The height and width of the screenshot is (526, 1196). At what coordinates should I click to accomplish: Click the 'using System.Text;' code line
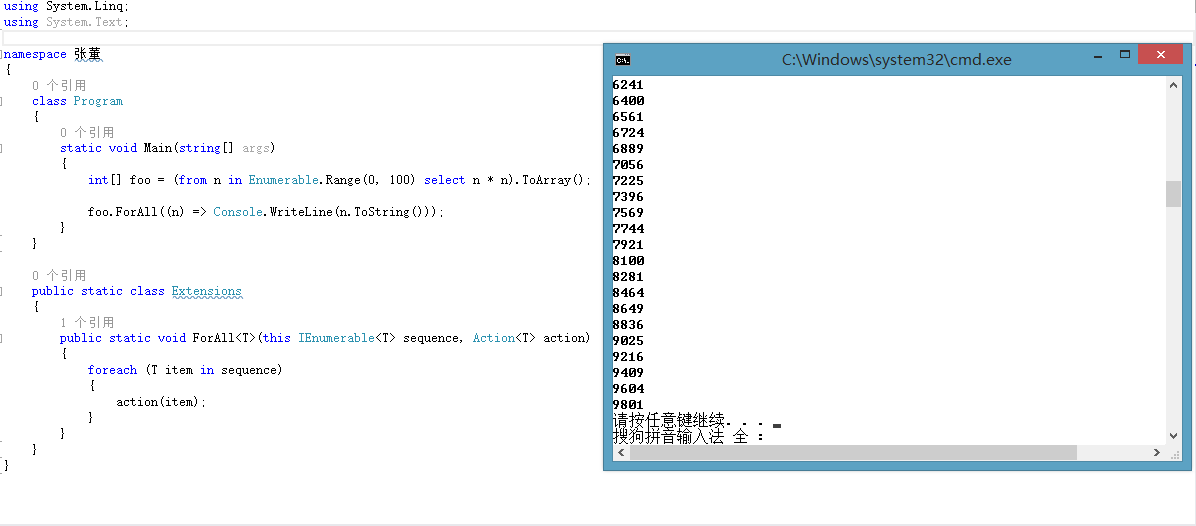(x=66, y=22)
